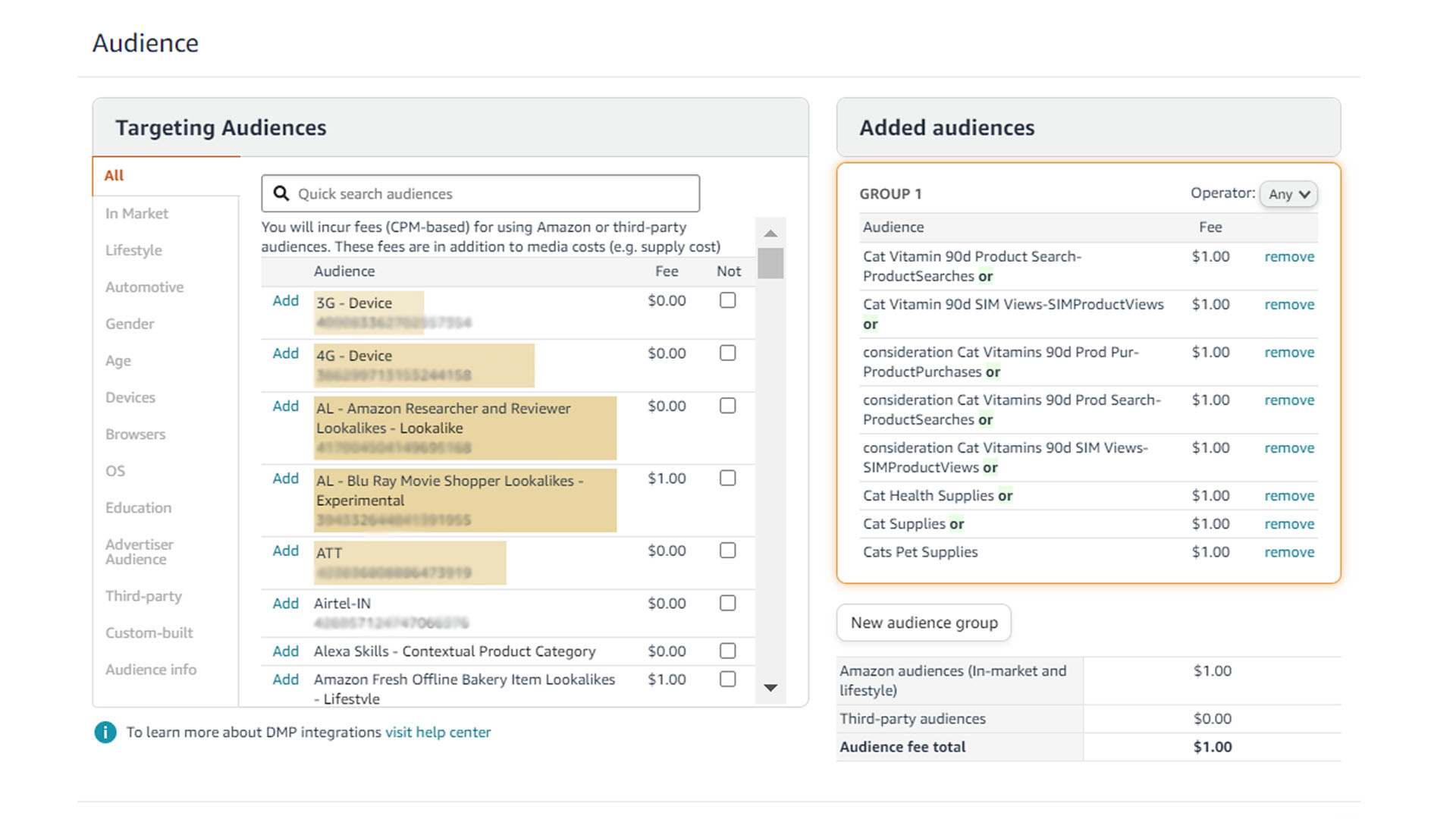
Task: Select the Devices category
Action: pos(130,397)
